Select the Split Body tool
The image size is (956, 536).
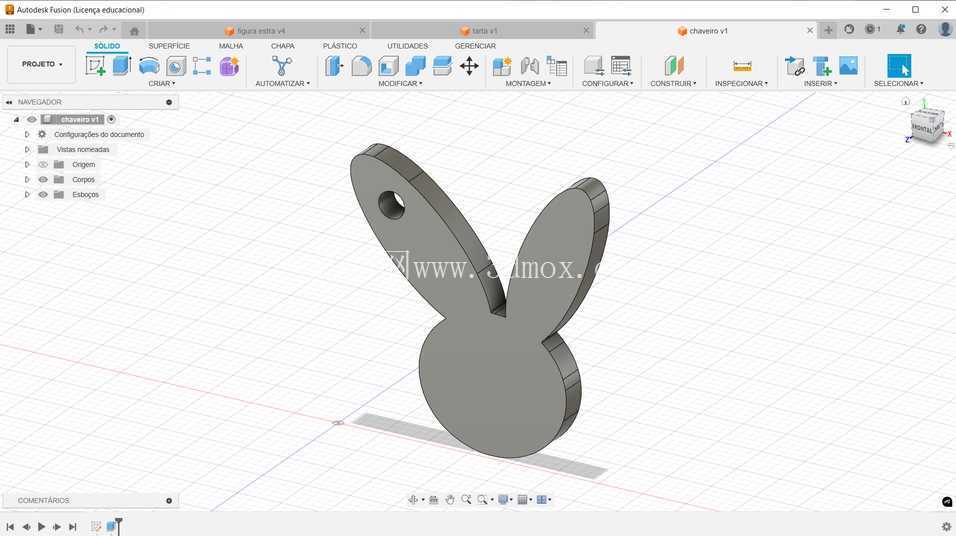(442, 66)
